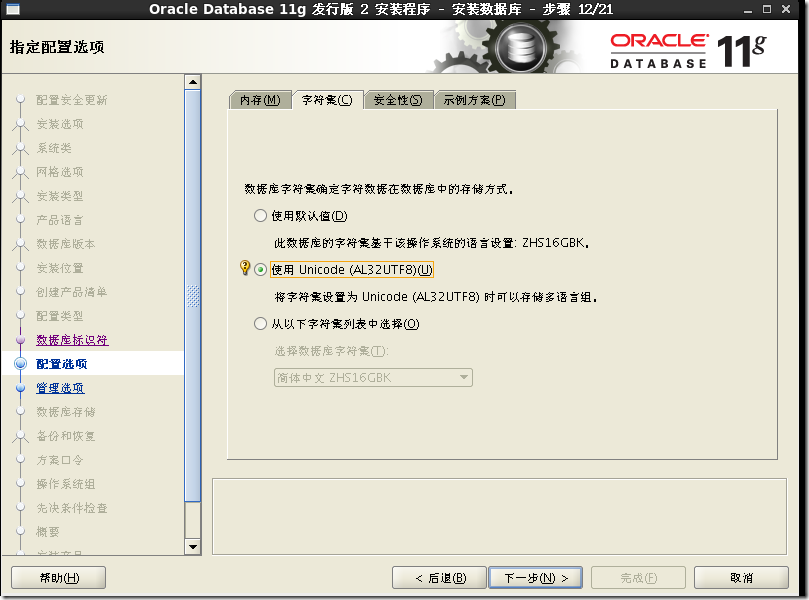Screen dimensions: 809x600
Task: Click the 数据库版本 step label
Action: click(66, 244)
